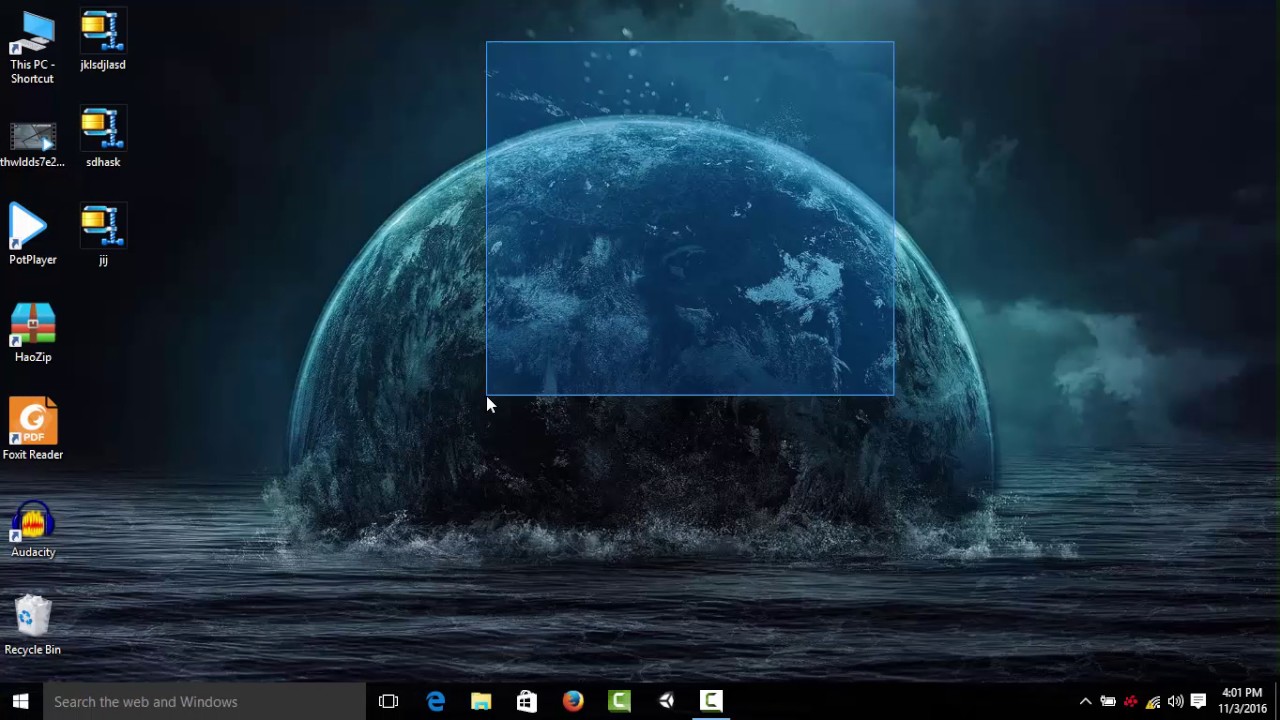Select the jklsdjlasd zip archive icon
1280x720 pixels.
click(x=103, y=41)
